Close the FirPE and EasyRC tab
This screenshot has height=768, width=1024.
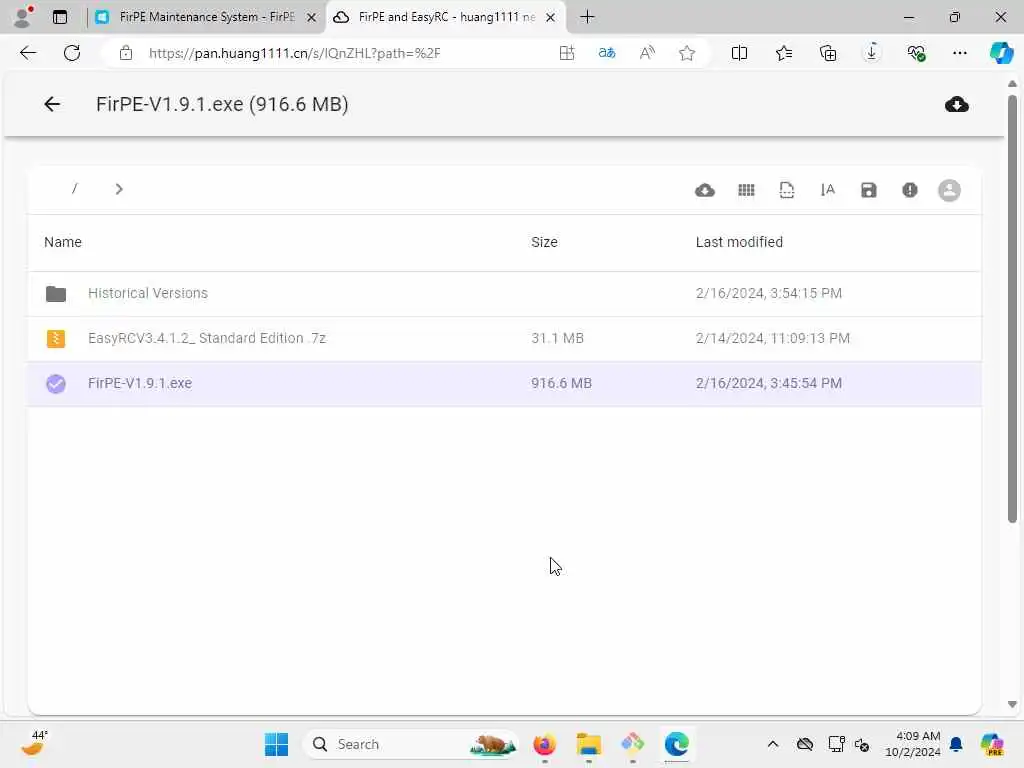coord(551,18)
